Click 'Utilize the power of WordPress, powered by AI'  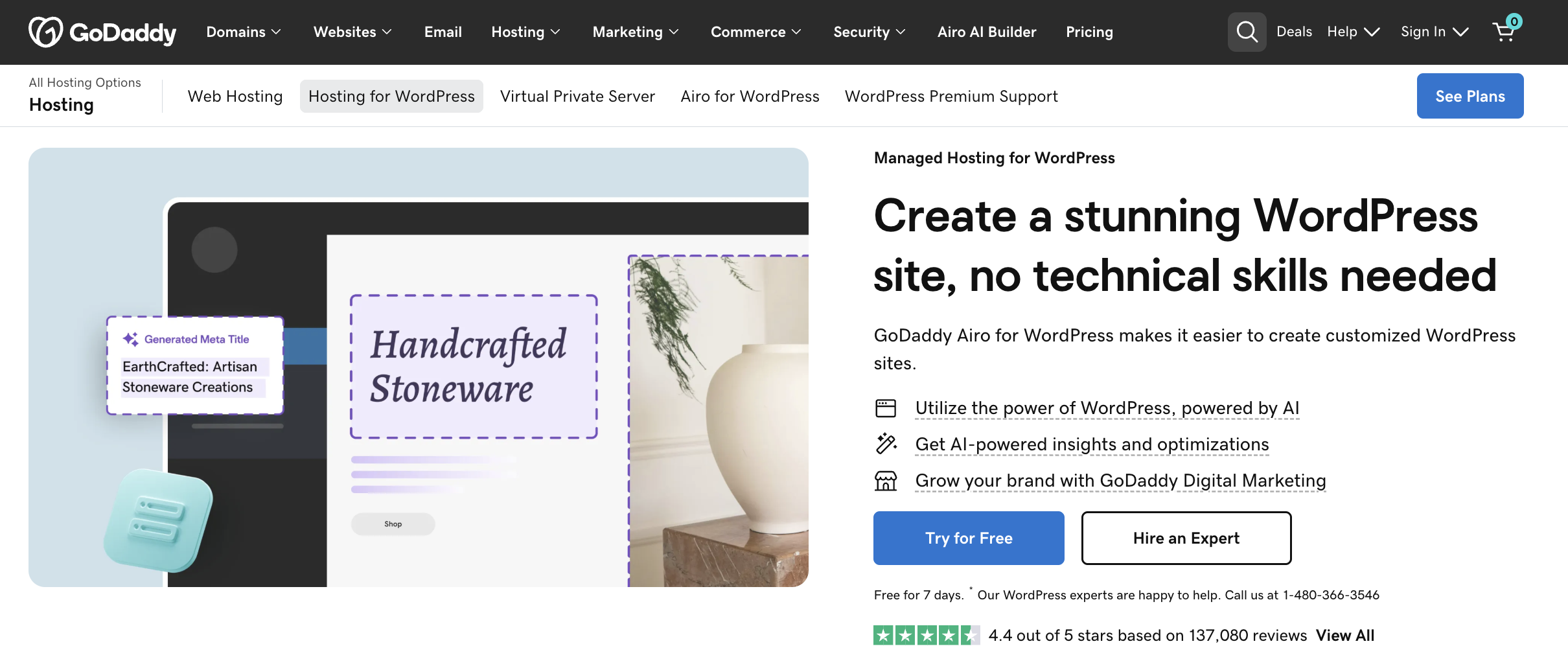[x=1107, y=408]
